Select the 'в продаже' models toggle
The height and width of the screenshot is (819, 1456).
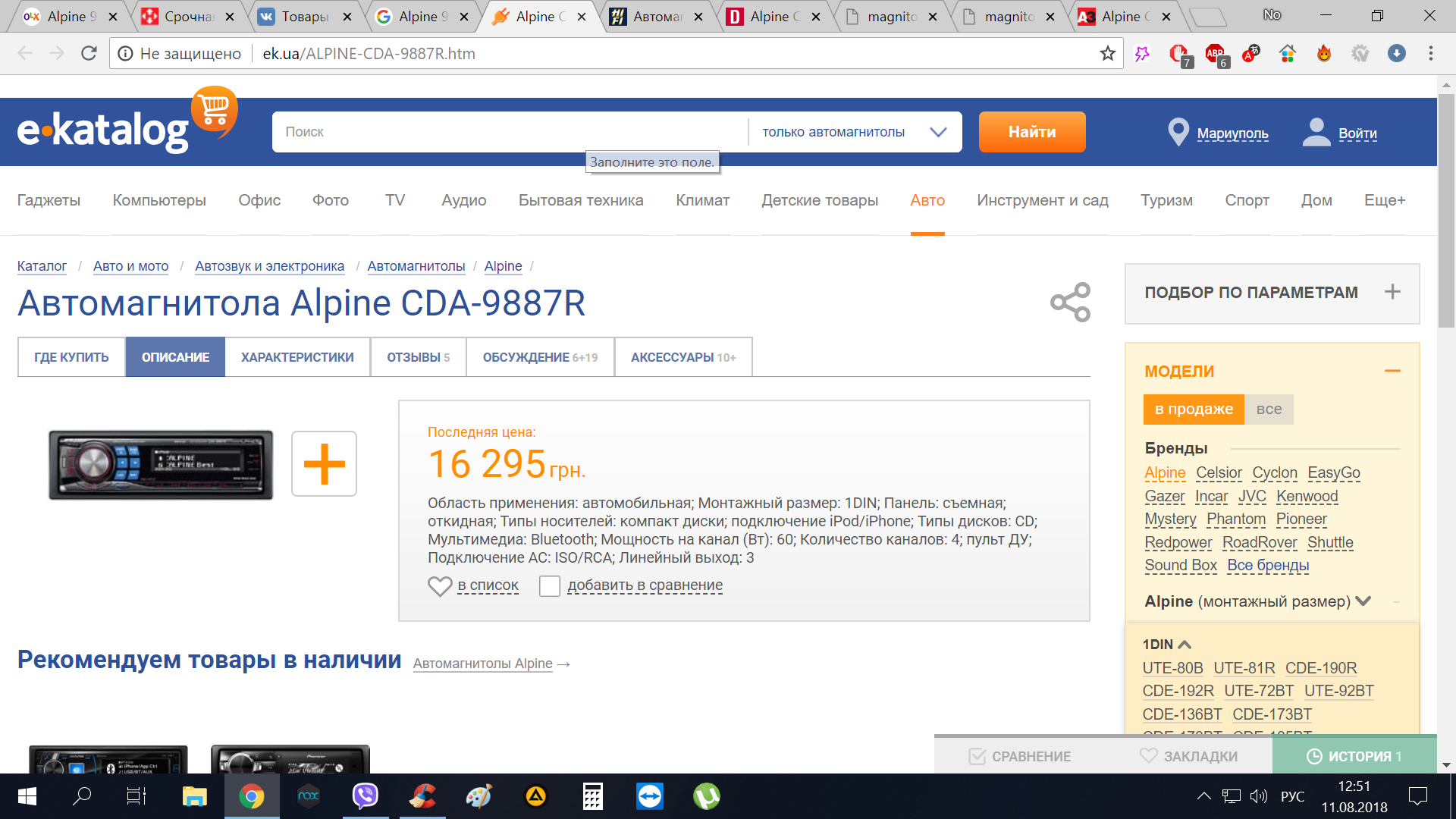[x=1194, y=409]
